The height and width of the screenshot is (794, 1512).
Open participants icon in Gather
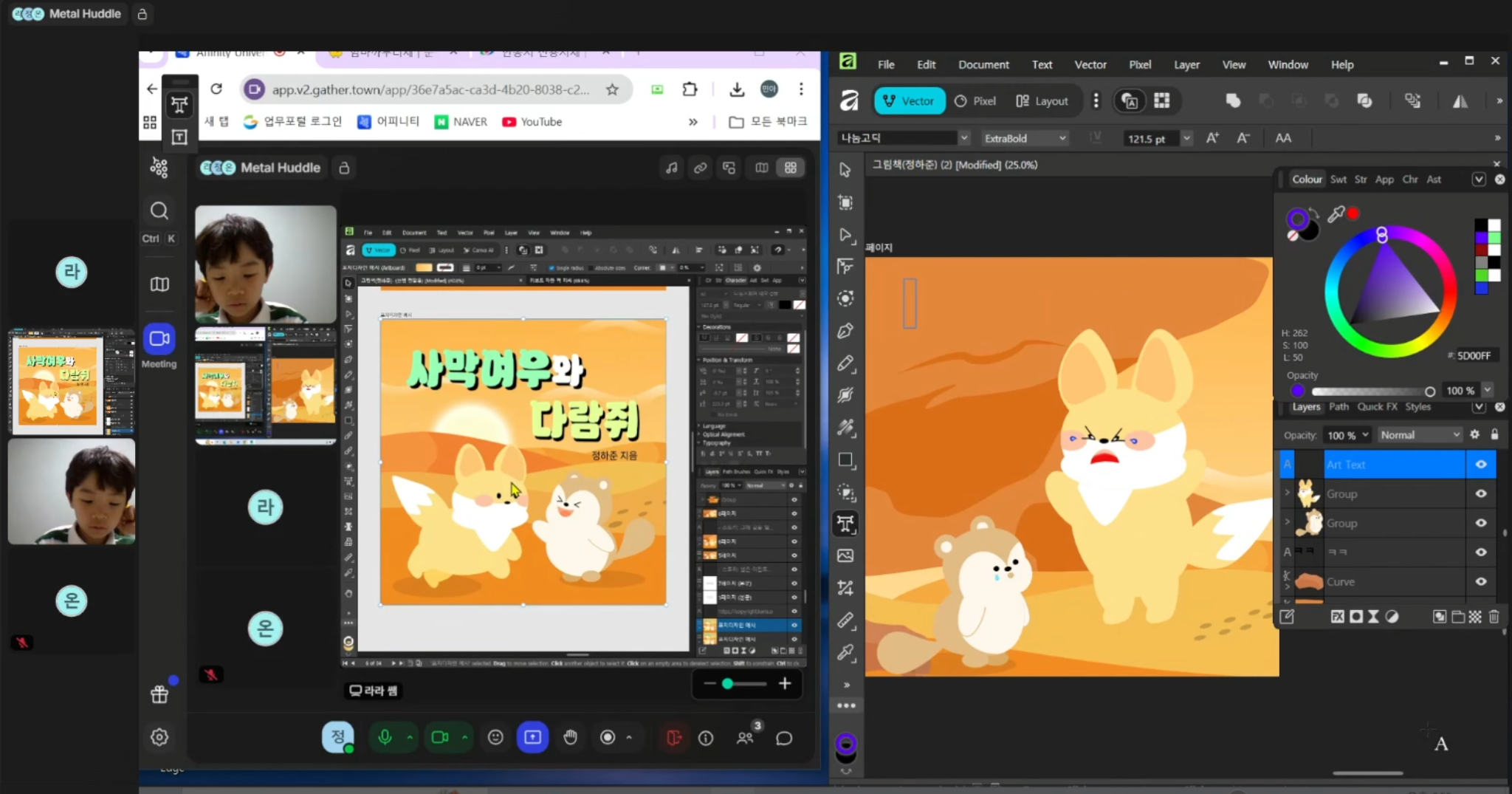746,738
